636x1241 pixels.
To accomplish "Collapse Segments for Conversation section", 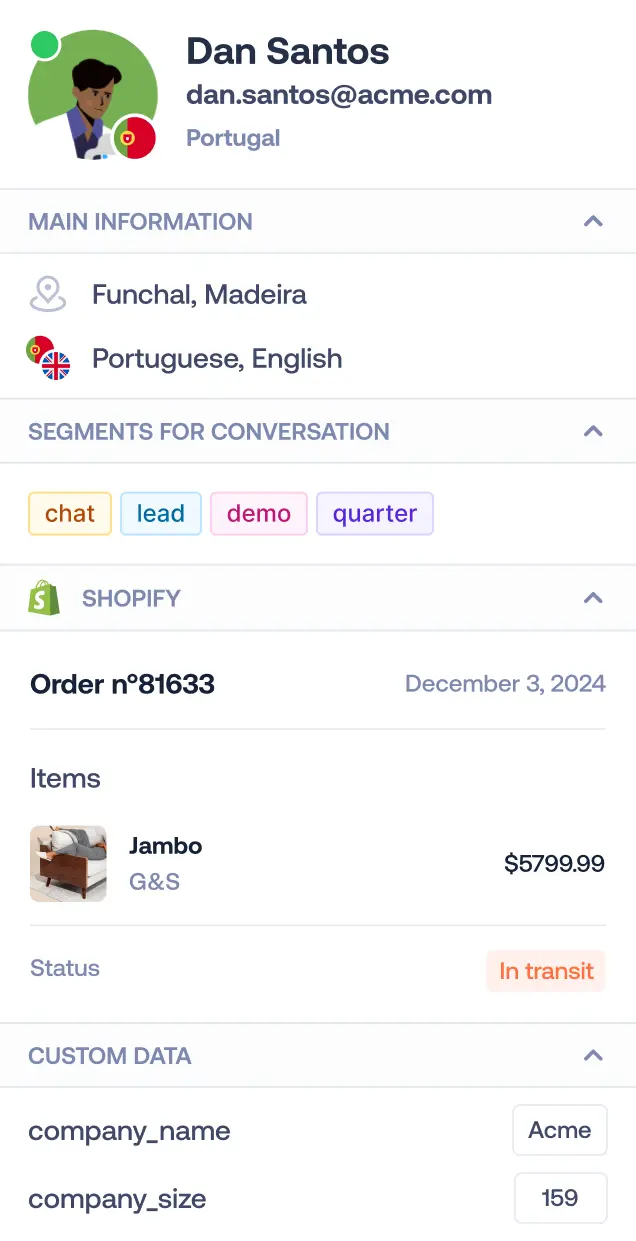I will pos(593,431).
